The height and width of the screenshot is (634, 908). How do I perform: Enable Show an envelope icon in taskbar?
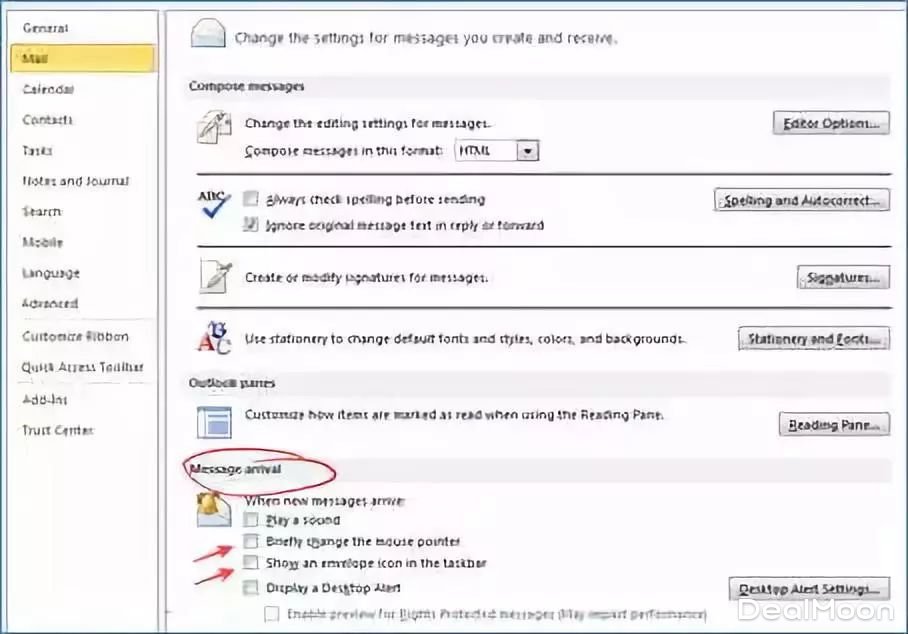pos(251,563)
